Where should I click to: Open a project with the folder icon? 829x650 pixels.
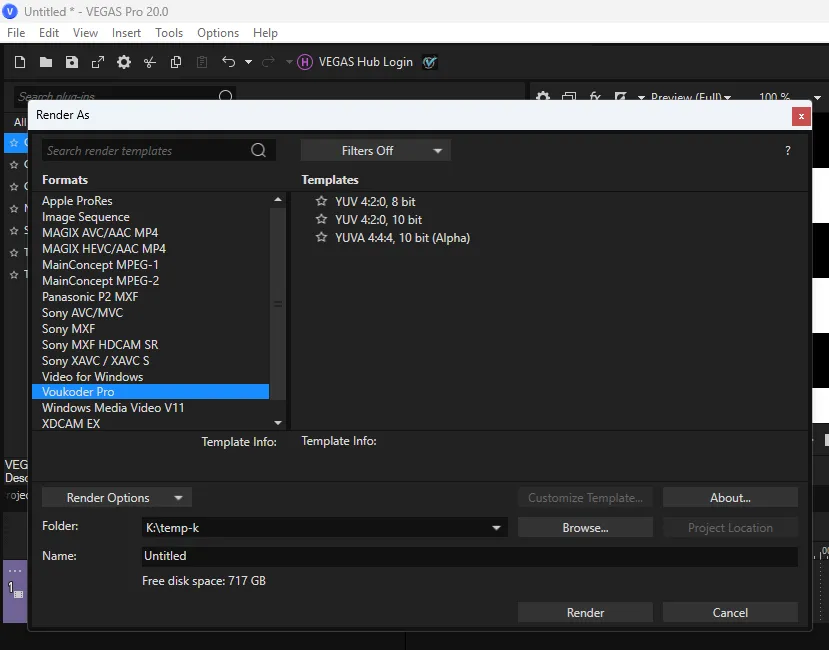(46, 62)
